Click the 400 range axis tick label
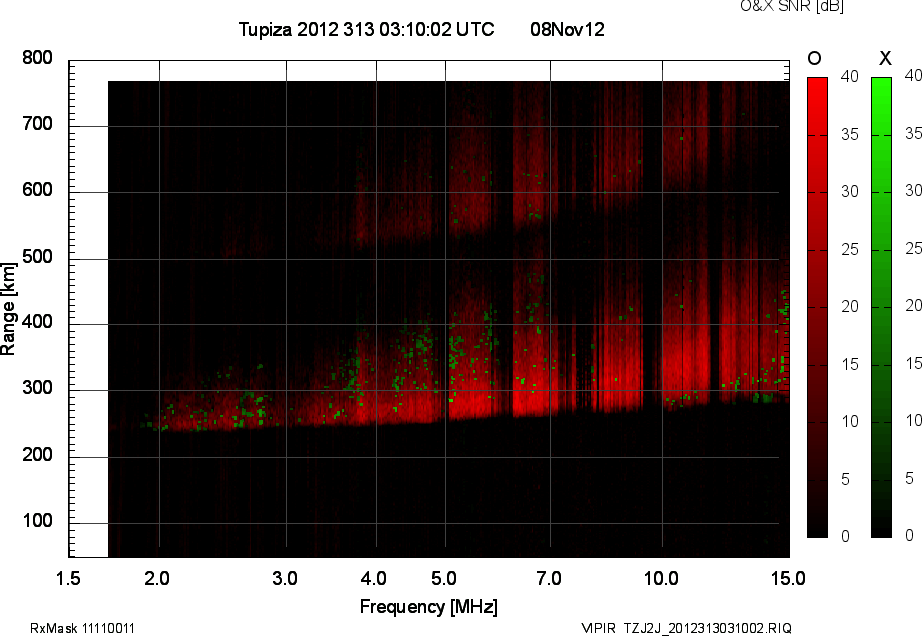 coord(37,322)
